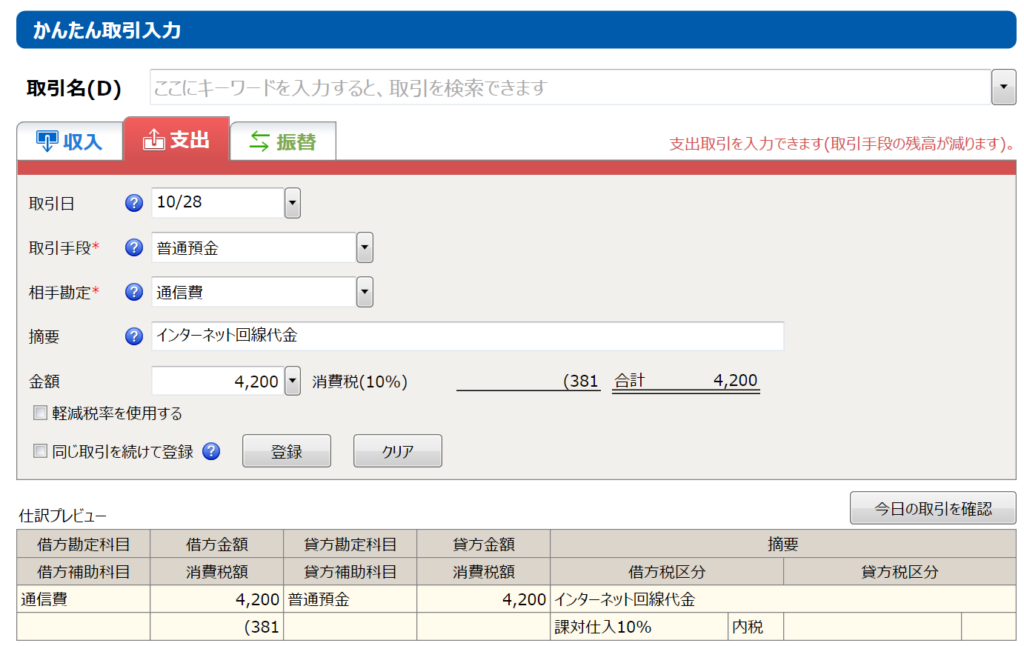Click the クリア button

click(x=397, y=451)
